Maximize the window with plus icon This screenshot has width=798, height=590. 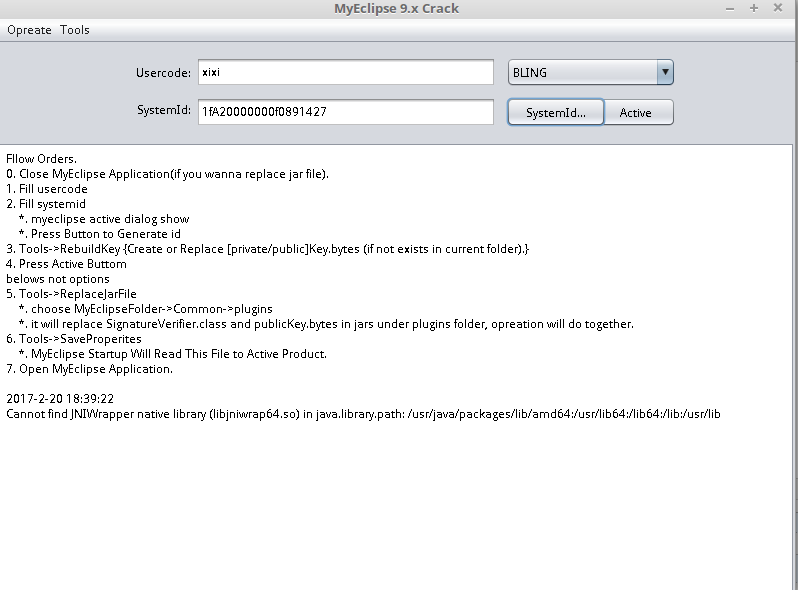(x=754, y=8)
